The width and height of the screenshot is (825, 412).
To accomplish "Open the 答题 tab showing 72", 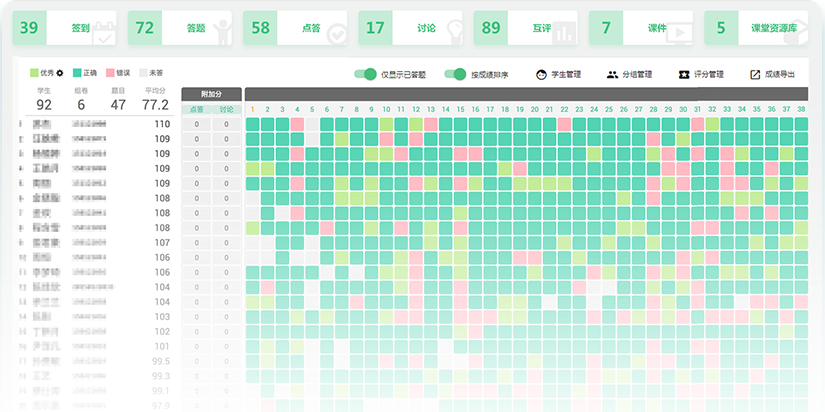I will (174, 28).
